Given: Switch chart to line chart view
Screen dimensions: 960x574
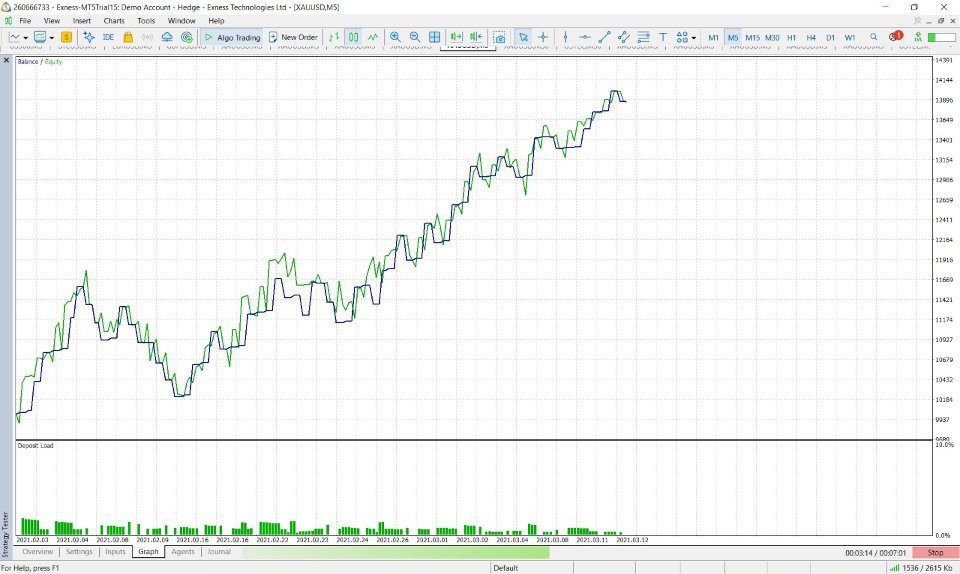Looking at the screenshot, I should click(373, 37).
